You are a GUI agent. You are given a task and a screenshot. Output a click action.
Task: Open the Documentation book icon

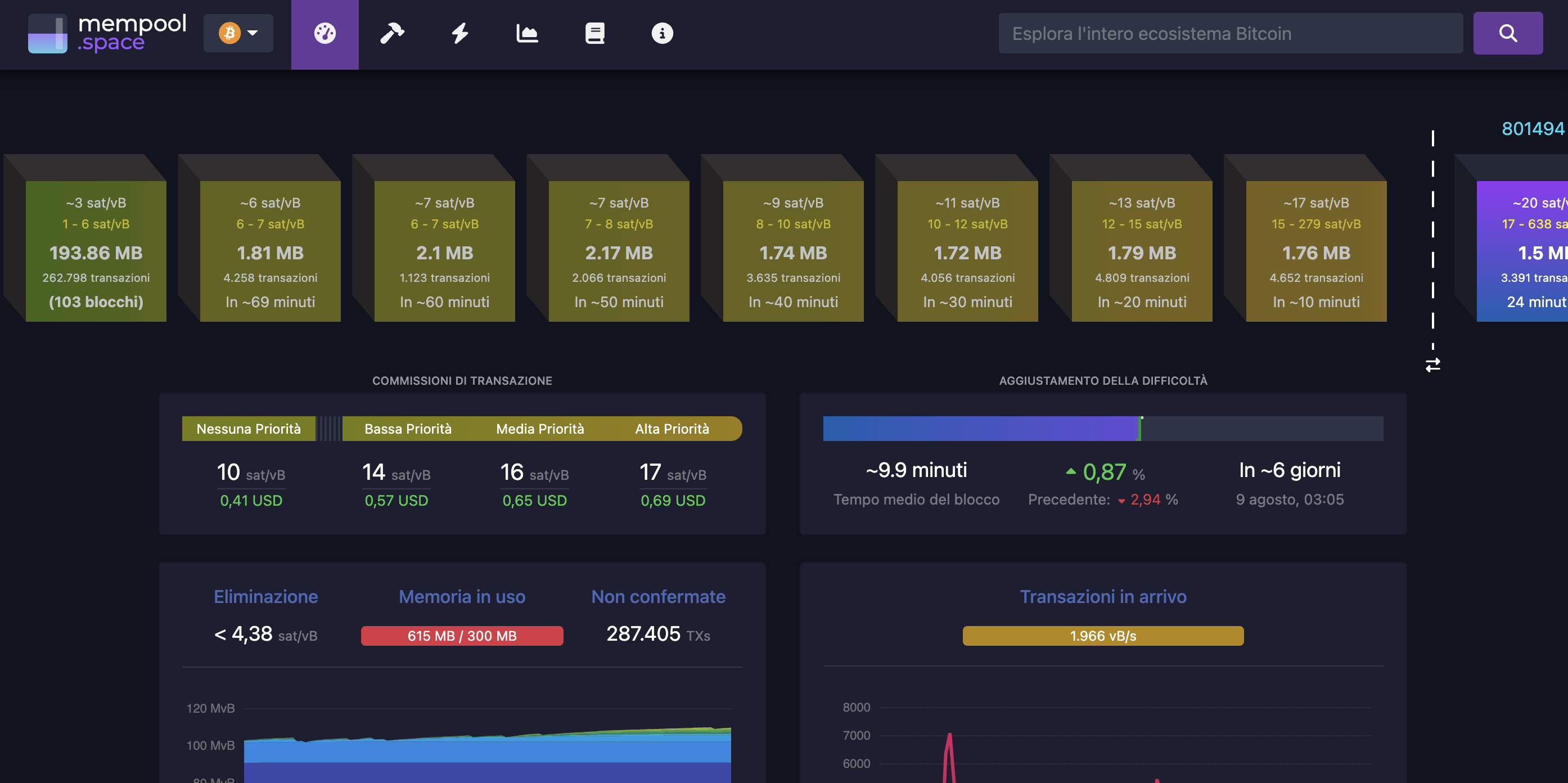(594, 34)
